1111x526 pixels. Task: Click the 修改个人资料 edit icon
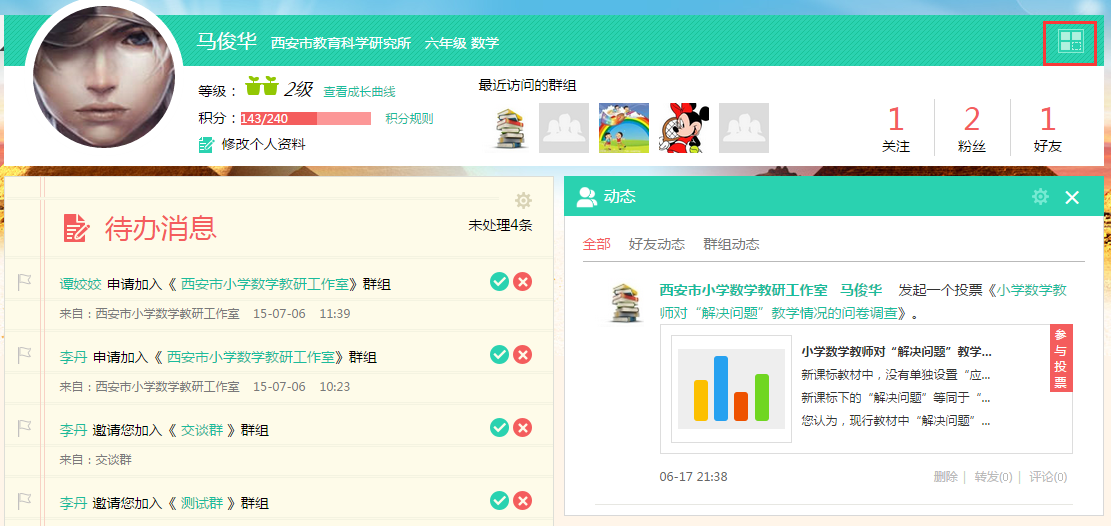[x=206, y=145]
